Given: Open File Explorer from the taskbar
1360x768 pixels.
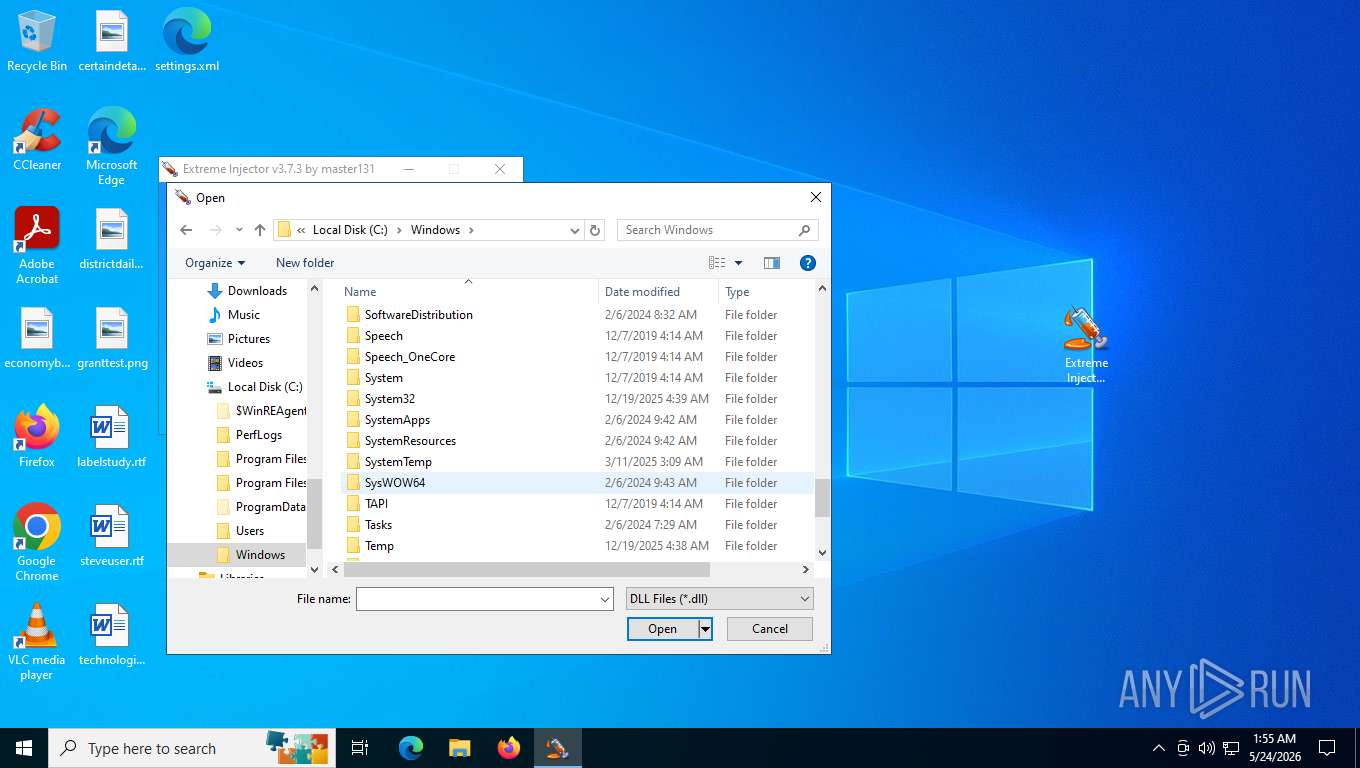Looking at the screenshot, I should pos(459,748).
